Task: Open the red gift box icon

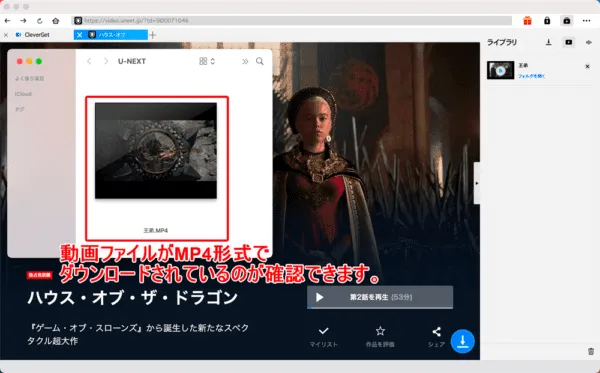Action: 527,21
